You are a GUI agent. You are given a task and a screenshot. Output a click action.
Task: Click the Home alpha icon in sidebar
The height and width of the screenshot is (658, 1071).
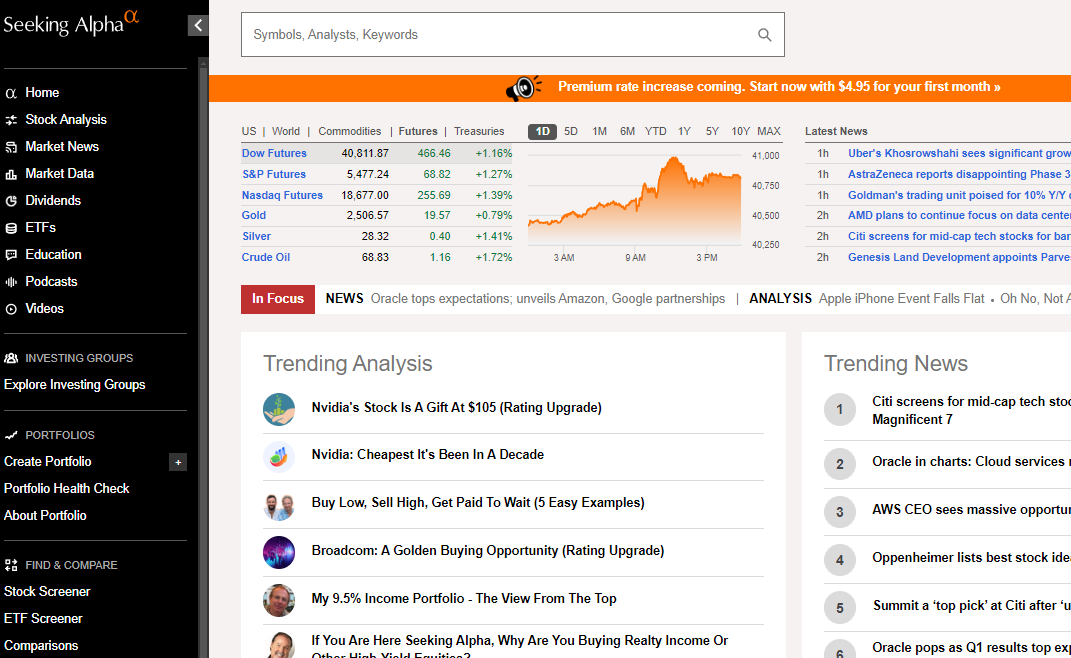11,94
